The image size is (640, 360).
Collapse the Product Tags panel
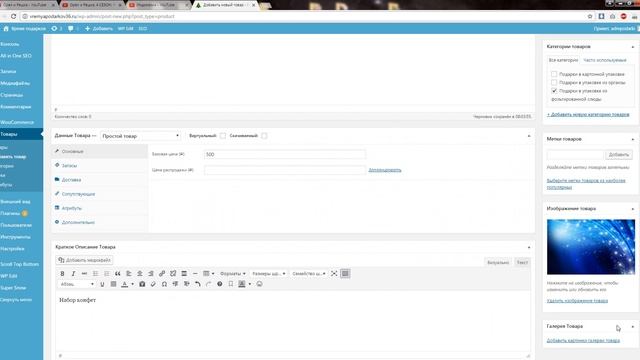(x=633, y=139)
